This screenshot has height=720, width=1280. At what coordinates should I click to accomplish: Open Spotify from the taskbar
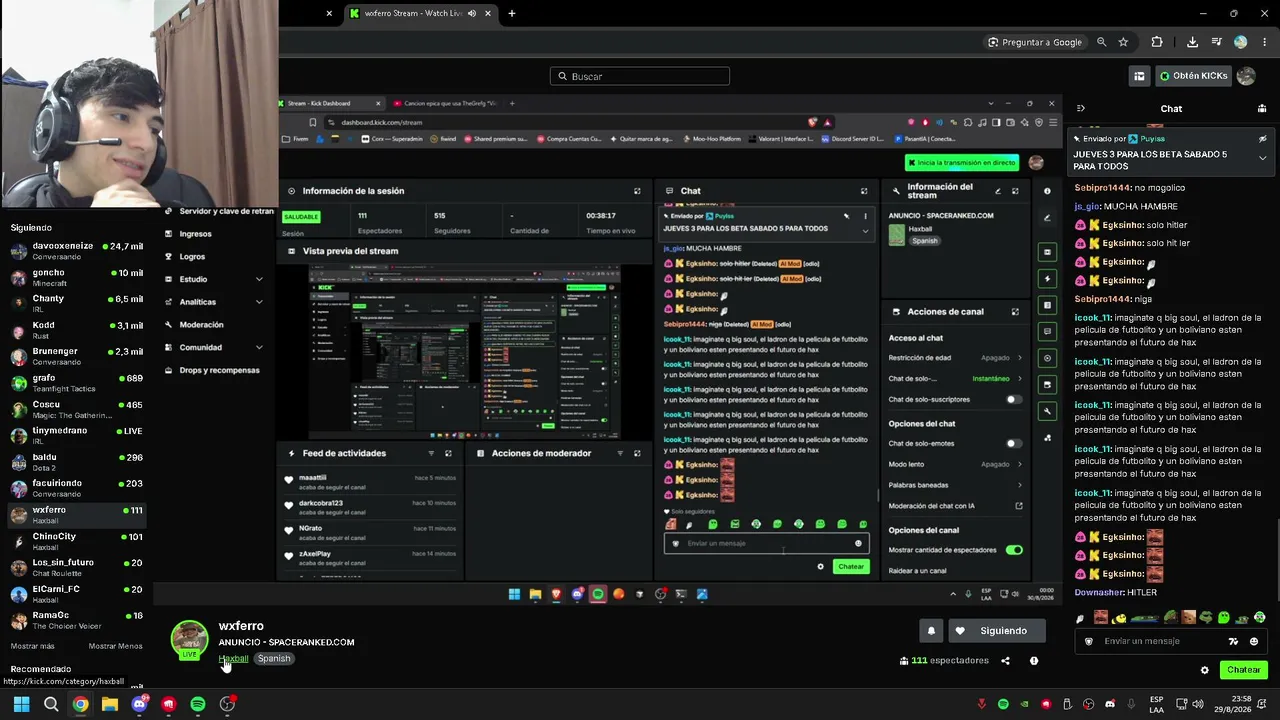pyautogui.click(x=198, y=704)
